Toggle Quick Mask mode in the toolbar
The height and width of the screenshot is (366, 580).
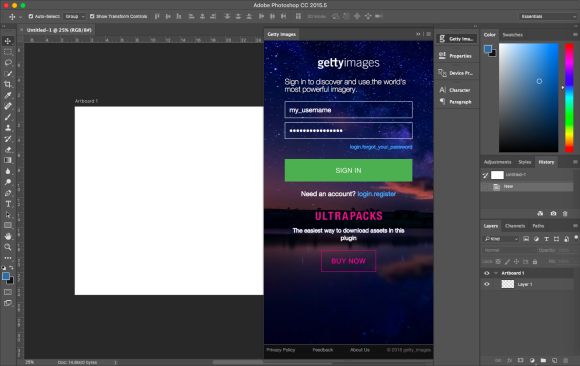click(x=8, y=292)
